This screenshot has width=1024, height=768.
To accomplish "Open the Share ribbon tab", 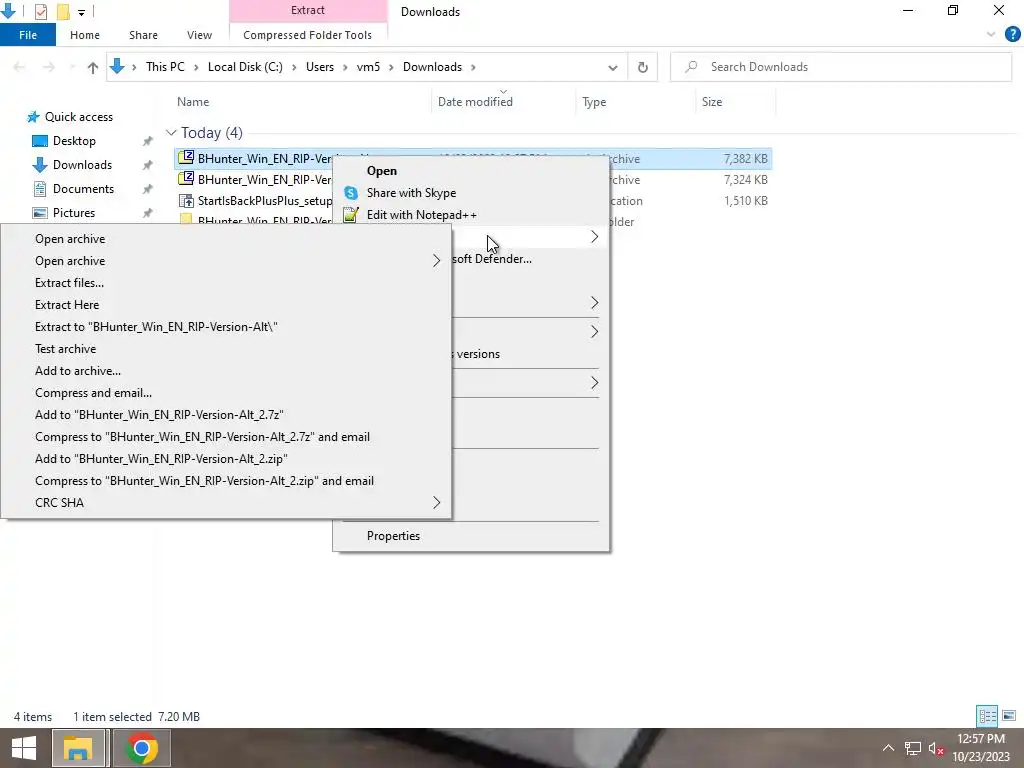I will click(143, 35).
